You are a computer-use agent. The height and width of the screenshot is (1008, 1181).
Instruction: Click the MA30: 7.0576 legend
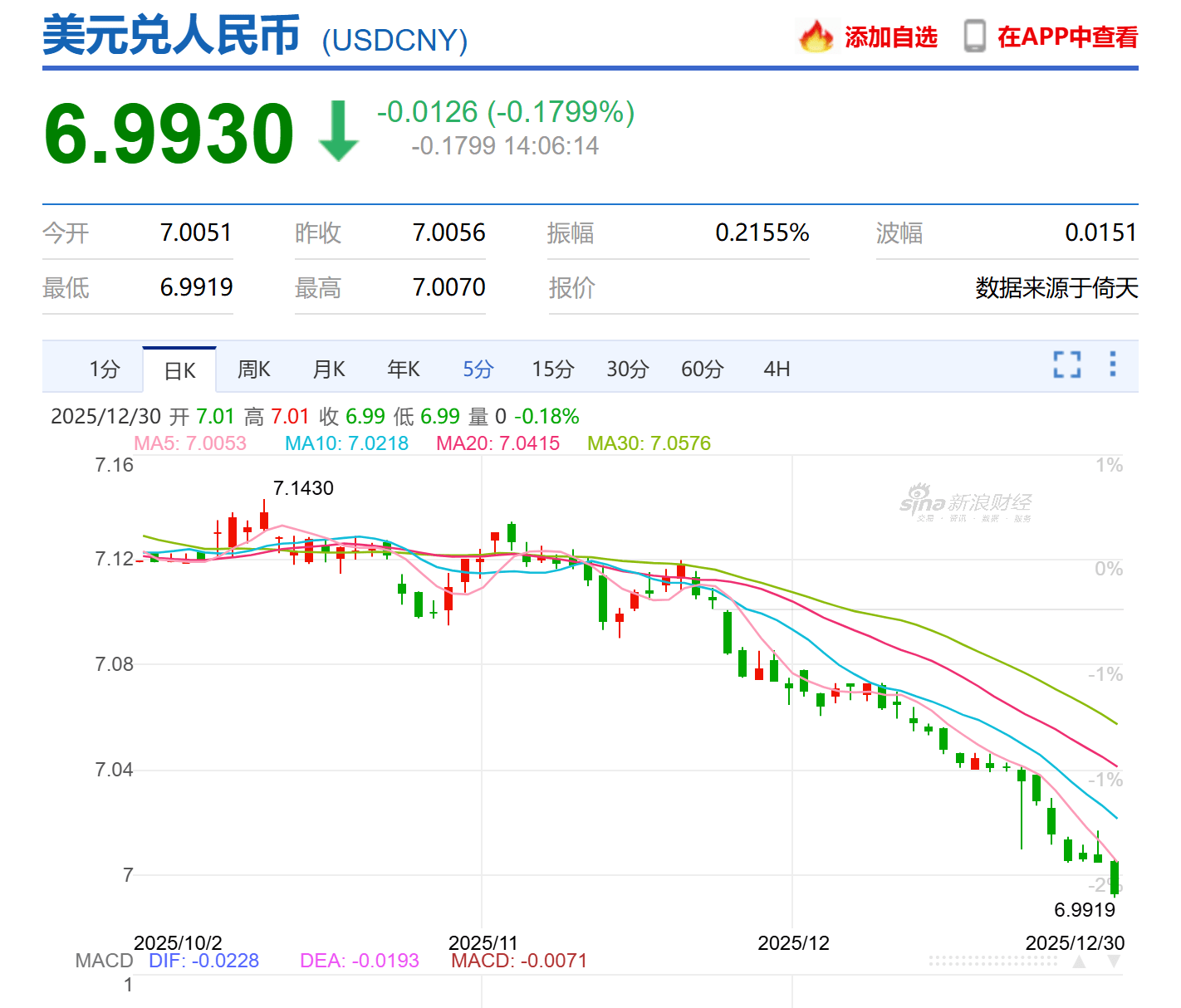point(649,443)
